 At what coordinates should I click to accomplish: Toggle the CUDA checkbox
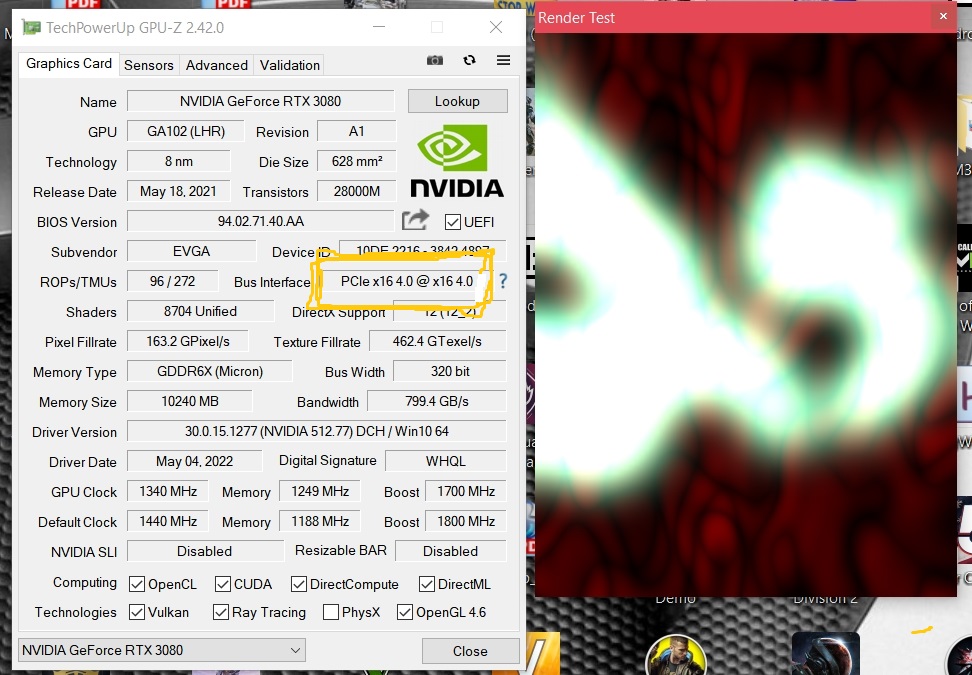tap(223, 584)
